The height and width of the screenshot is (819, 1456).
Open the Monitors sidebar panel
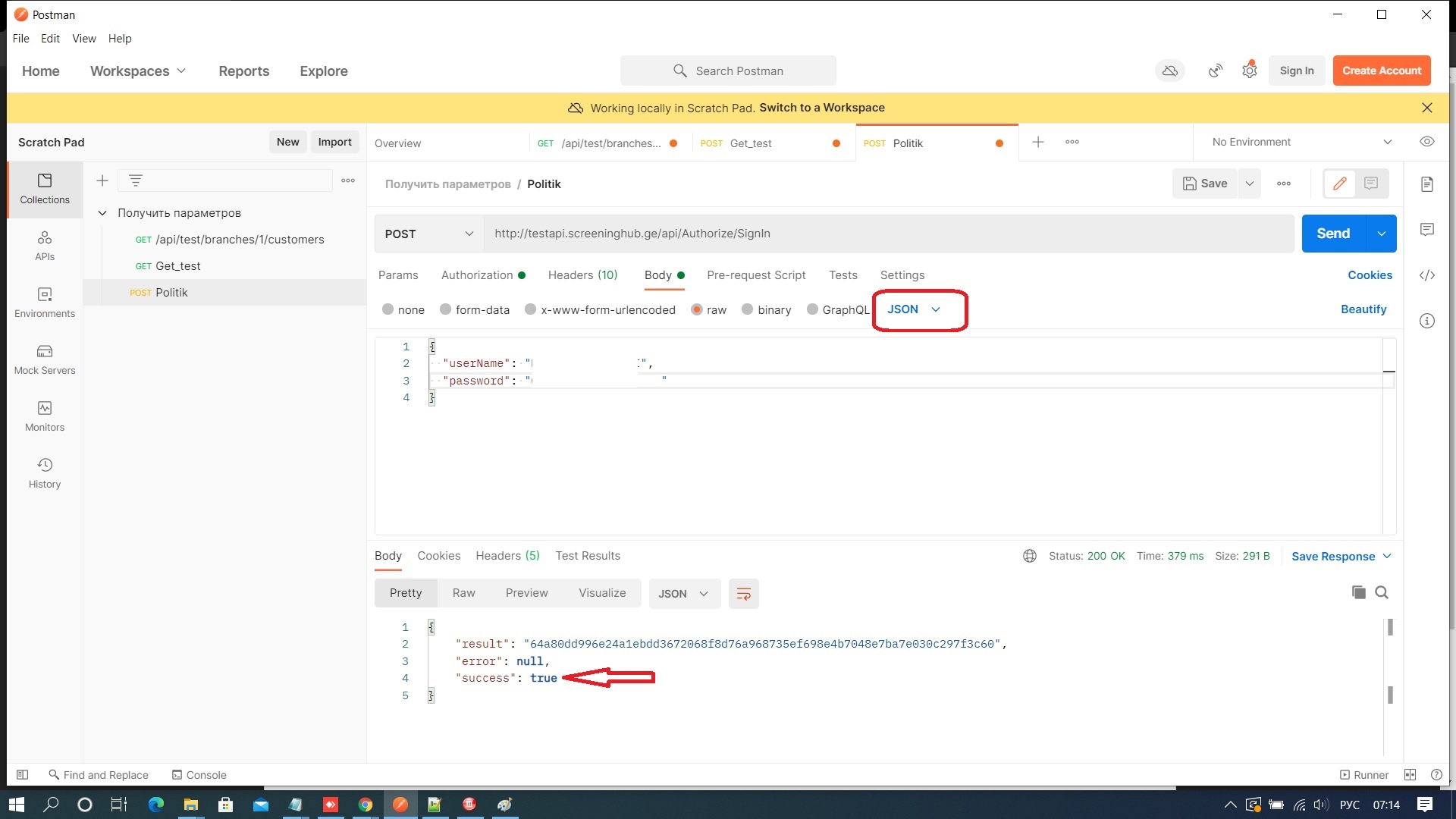45,416
